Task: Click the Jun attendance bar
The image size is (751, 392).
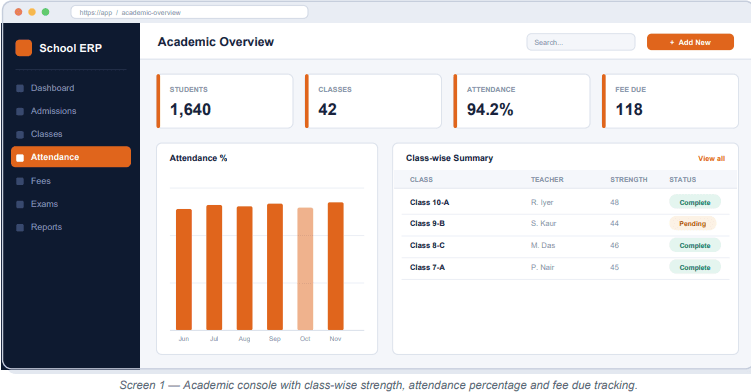Action: point(184,270)
